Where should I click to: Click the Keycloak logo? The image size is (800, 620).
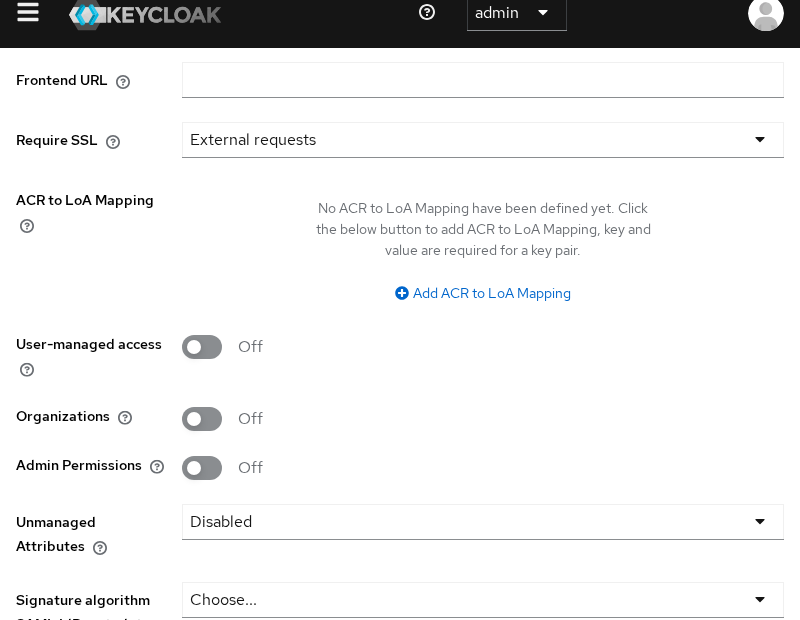145,14
